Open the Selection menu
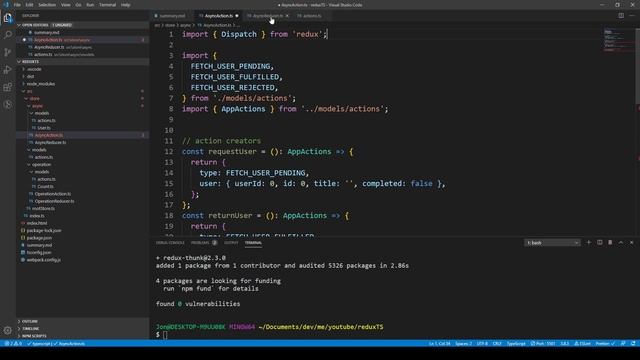Viewport: 640px width, 360px height. (x=47, y=5)
